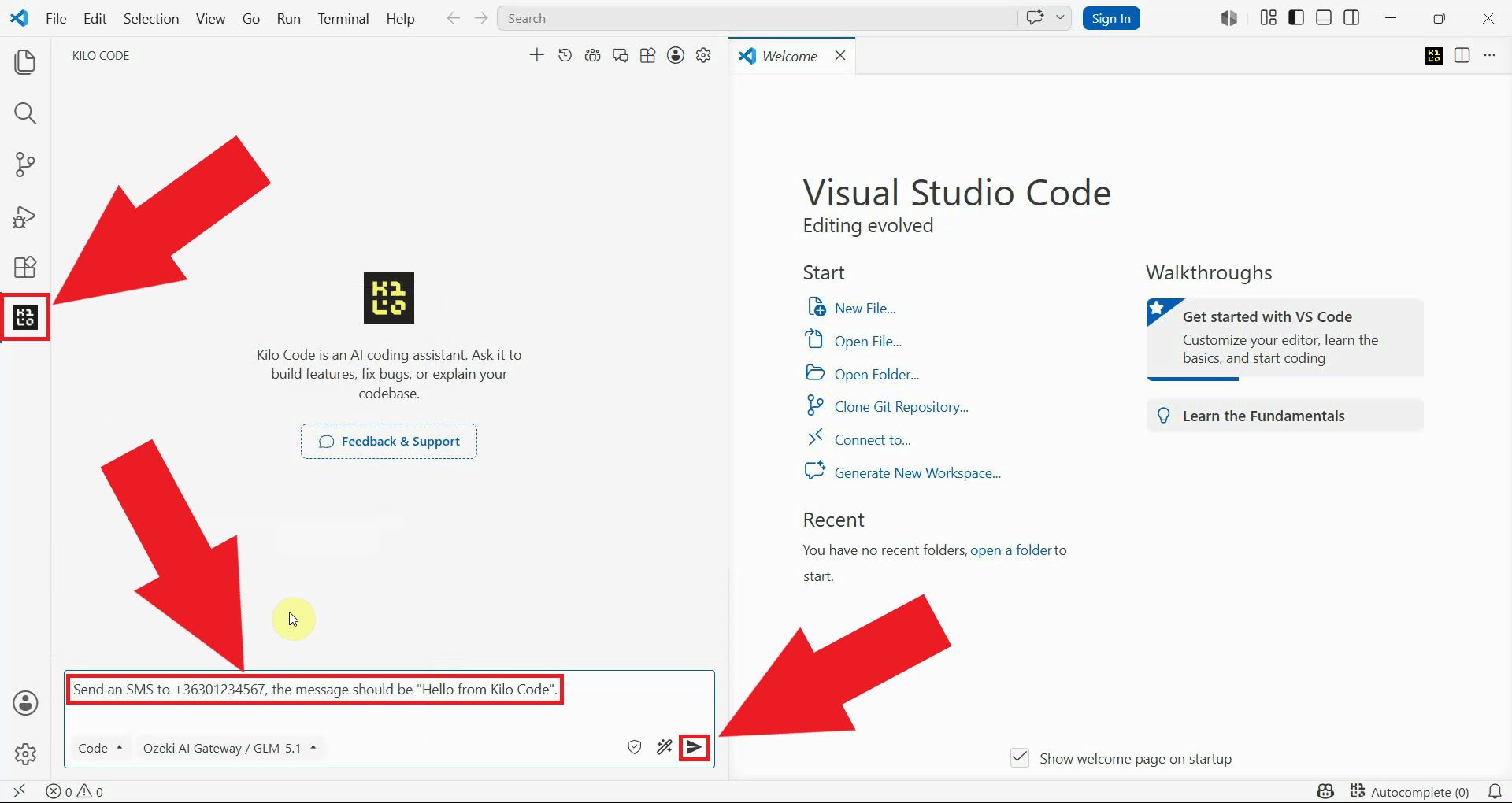Image resolution: width=1512 pixels, height=803 pixels.
Task: Open the chat icon beside the search bar
Action: click(1035, 18)
